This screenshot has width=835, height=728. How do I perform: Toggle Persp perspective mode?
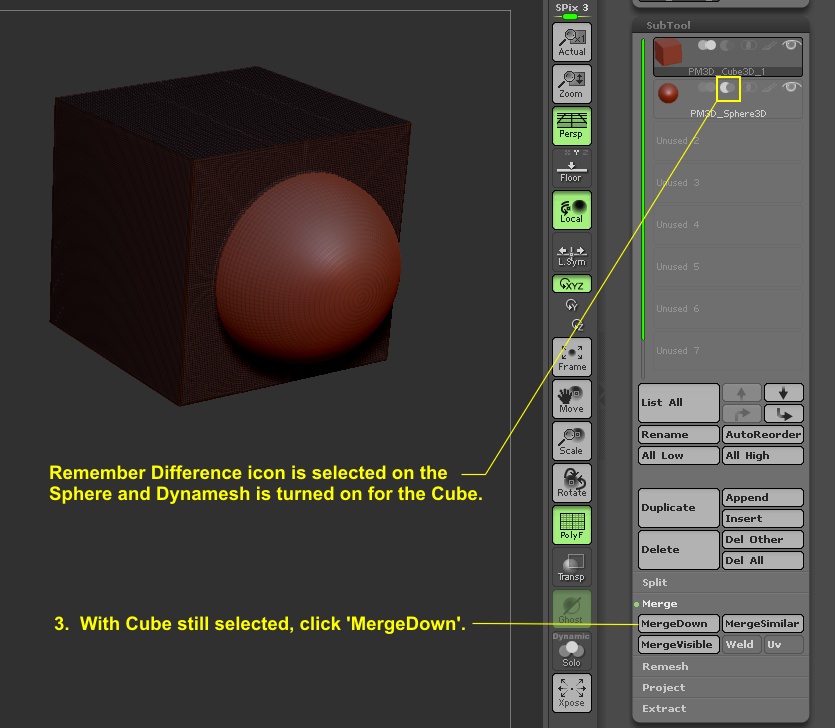571,126
